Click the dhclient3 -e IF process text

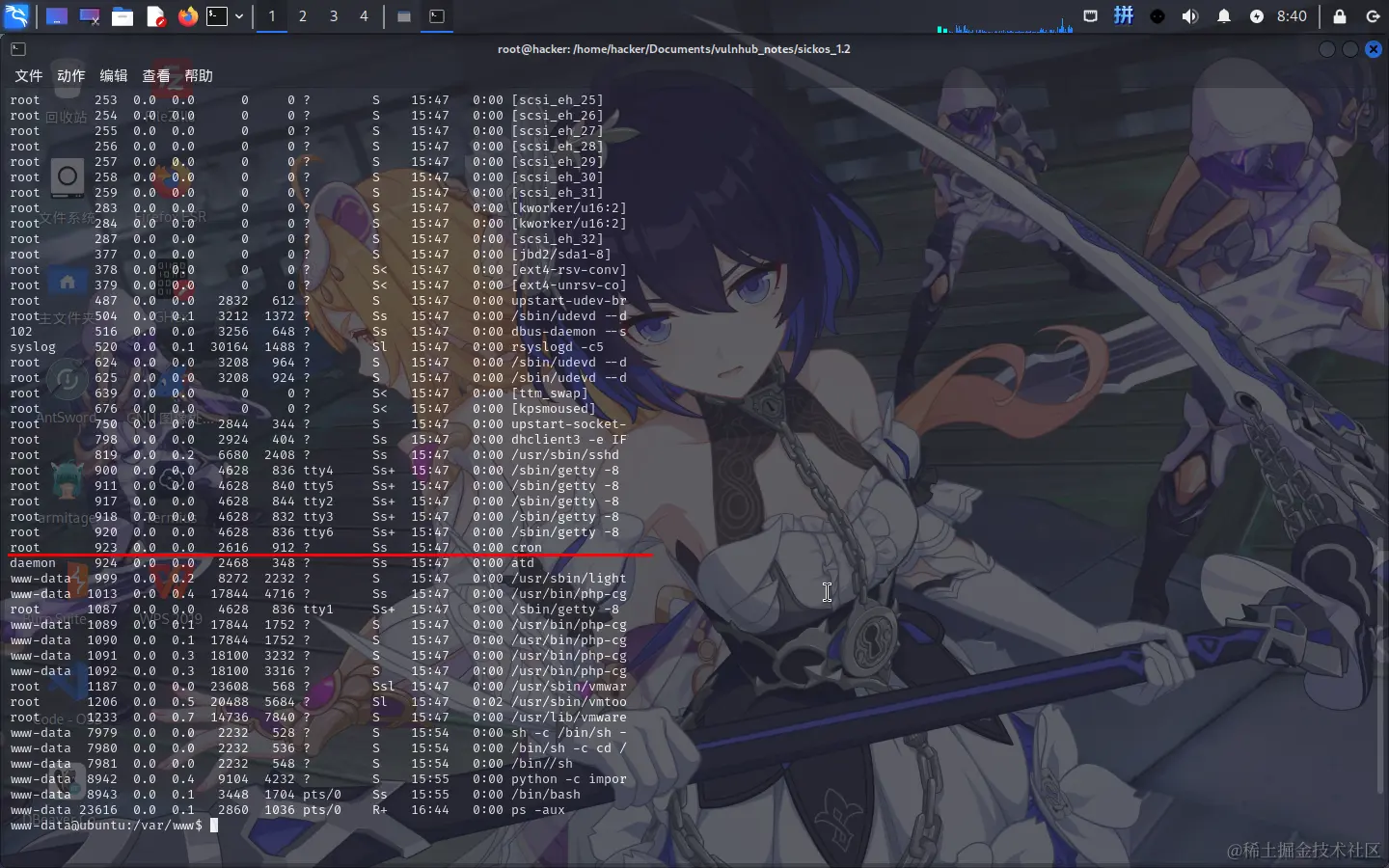coord(569,440)
